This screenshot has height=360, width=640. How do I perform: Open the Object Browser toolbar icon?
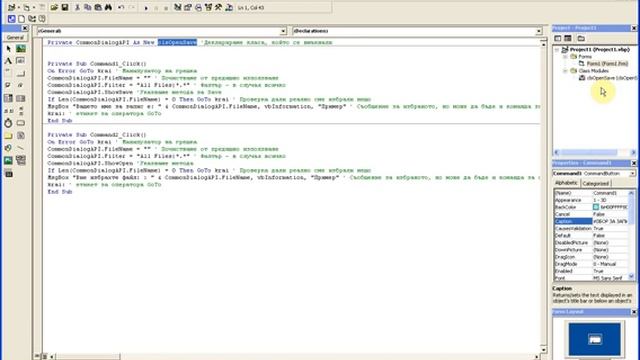coord(209,7)
